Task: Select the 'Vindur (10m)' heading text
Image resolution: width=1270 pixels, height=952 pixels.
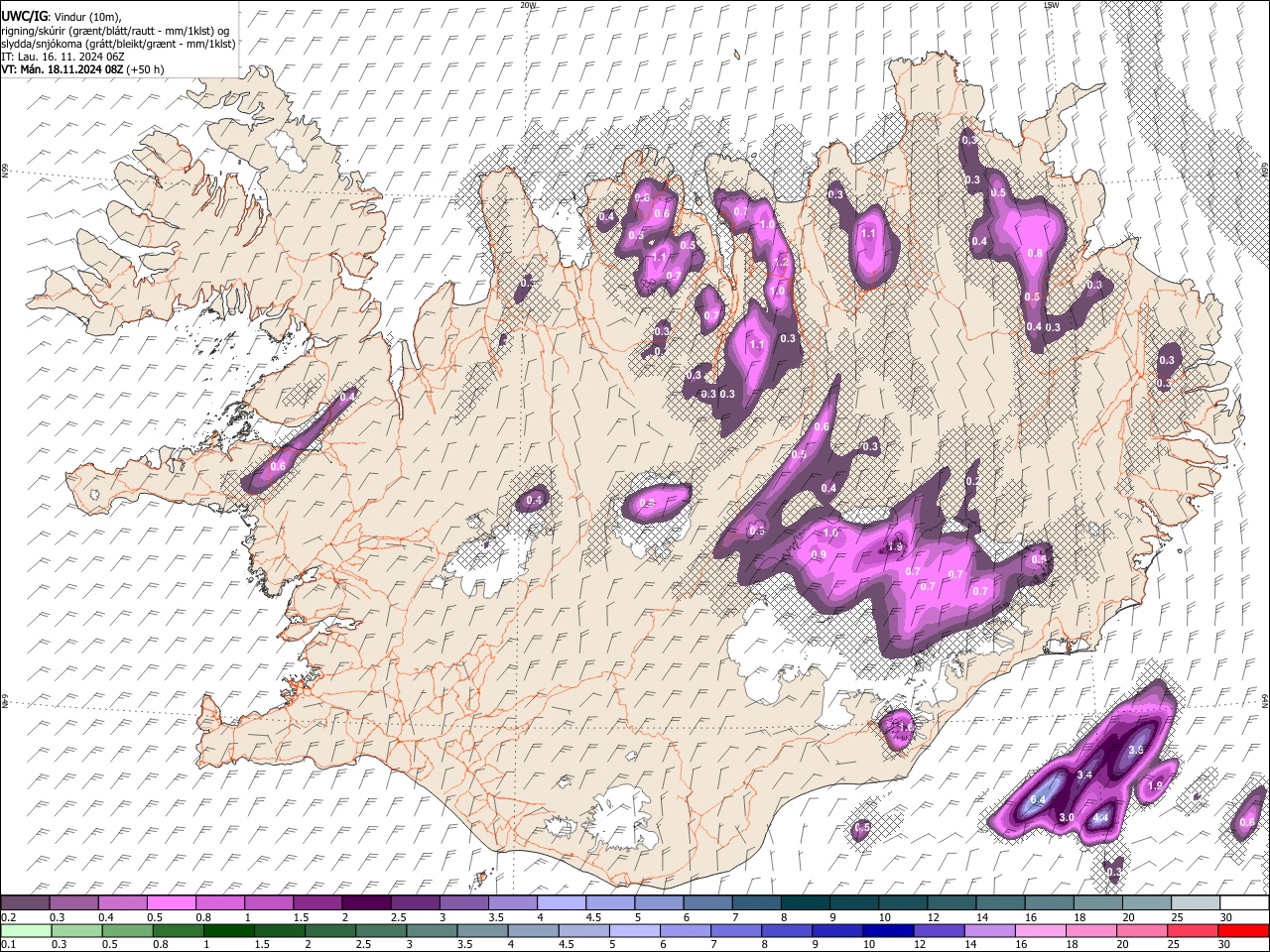Action: (x=86, y=16)
